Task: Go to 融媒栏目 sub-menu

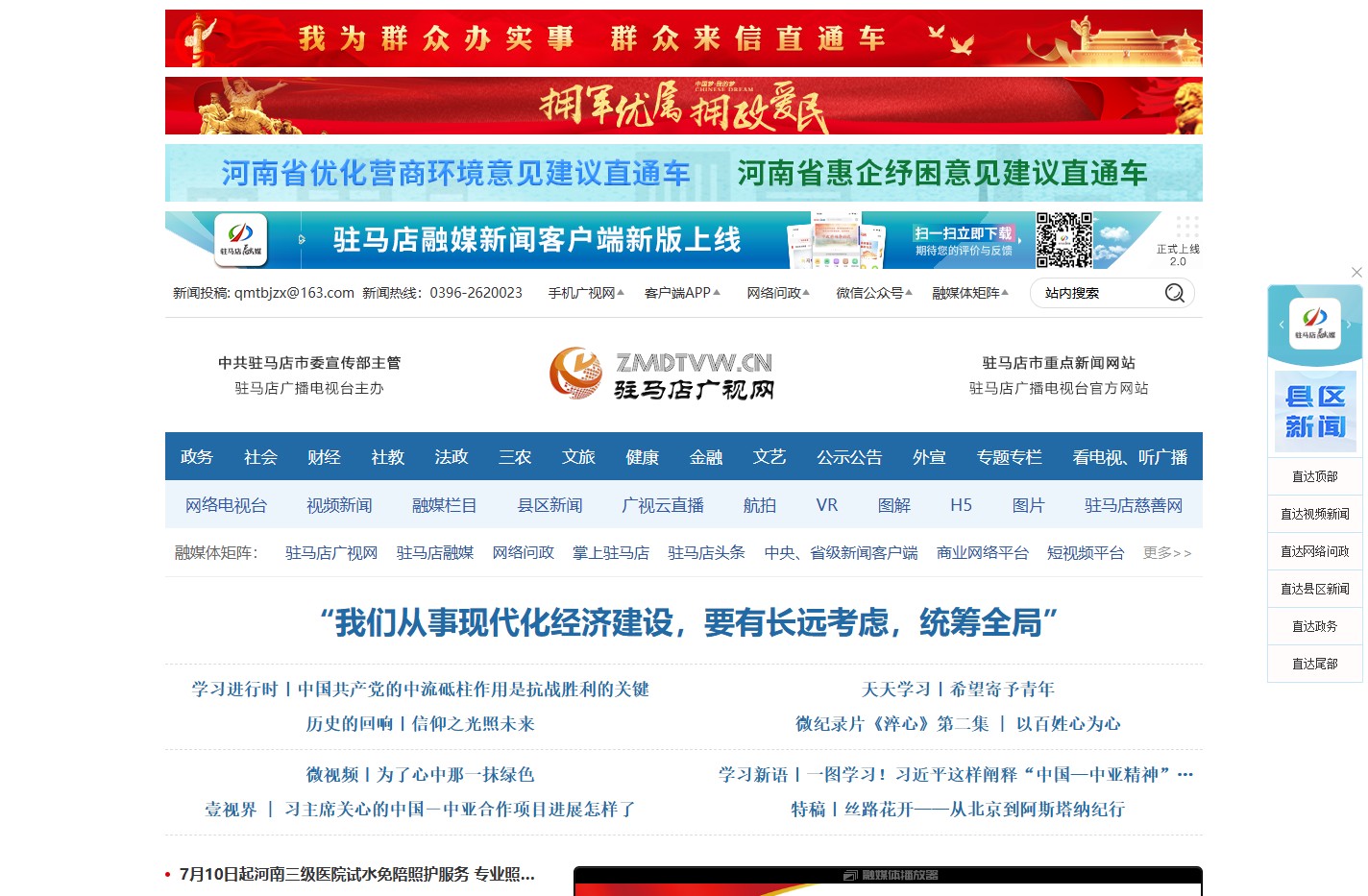Action: pyautogui.click(x=444, y=505)
